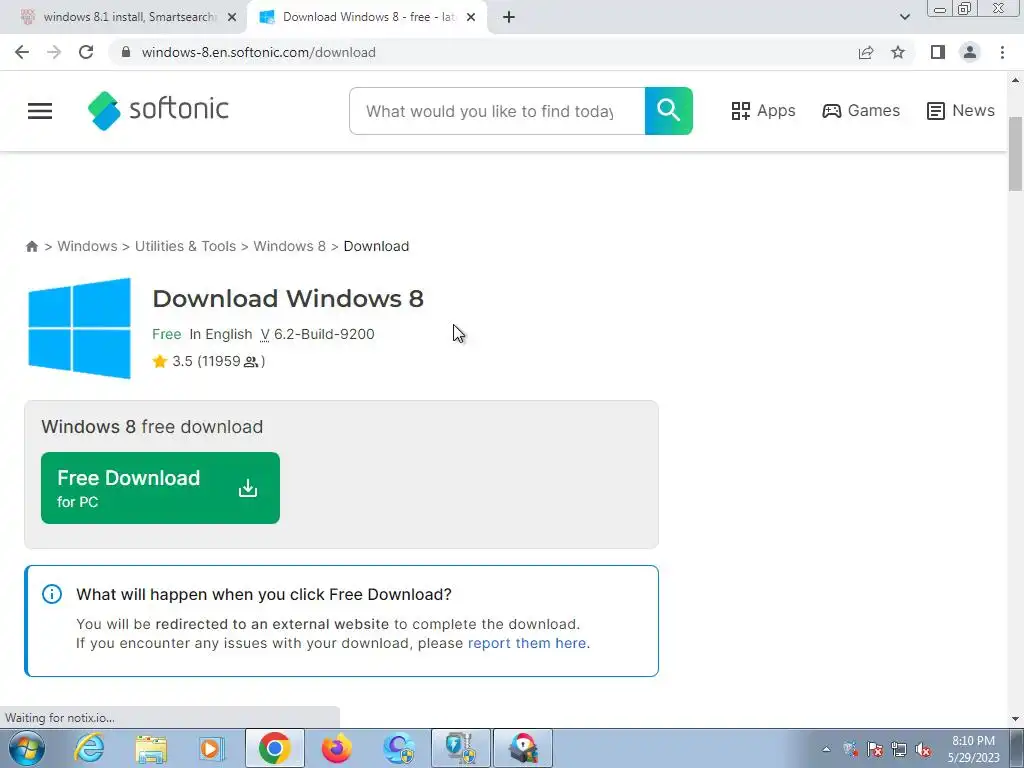The width and height of the screenshot is (1024, 768).
Task: Reload the current page
Action: [86, 52]
